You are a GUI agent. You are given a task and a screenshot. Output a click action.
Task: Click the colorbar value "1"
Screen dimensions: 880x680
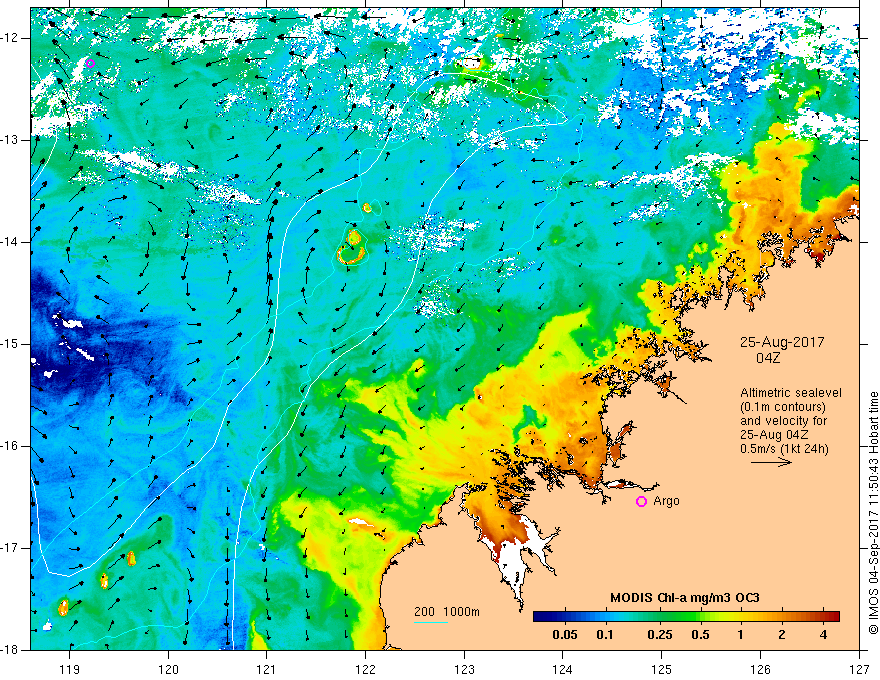[741, 635]
